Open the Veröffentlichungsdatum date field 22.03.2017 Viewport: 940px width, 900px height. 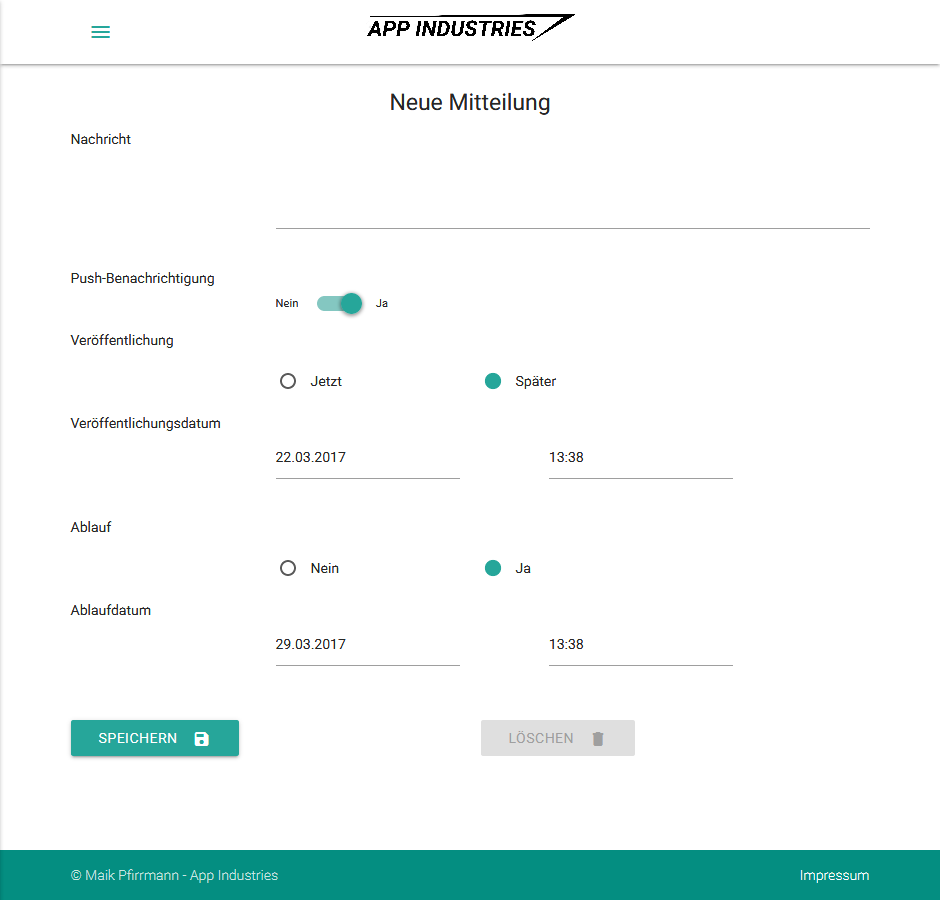(x=367, y=458)
